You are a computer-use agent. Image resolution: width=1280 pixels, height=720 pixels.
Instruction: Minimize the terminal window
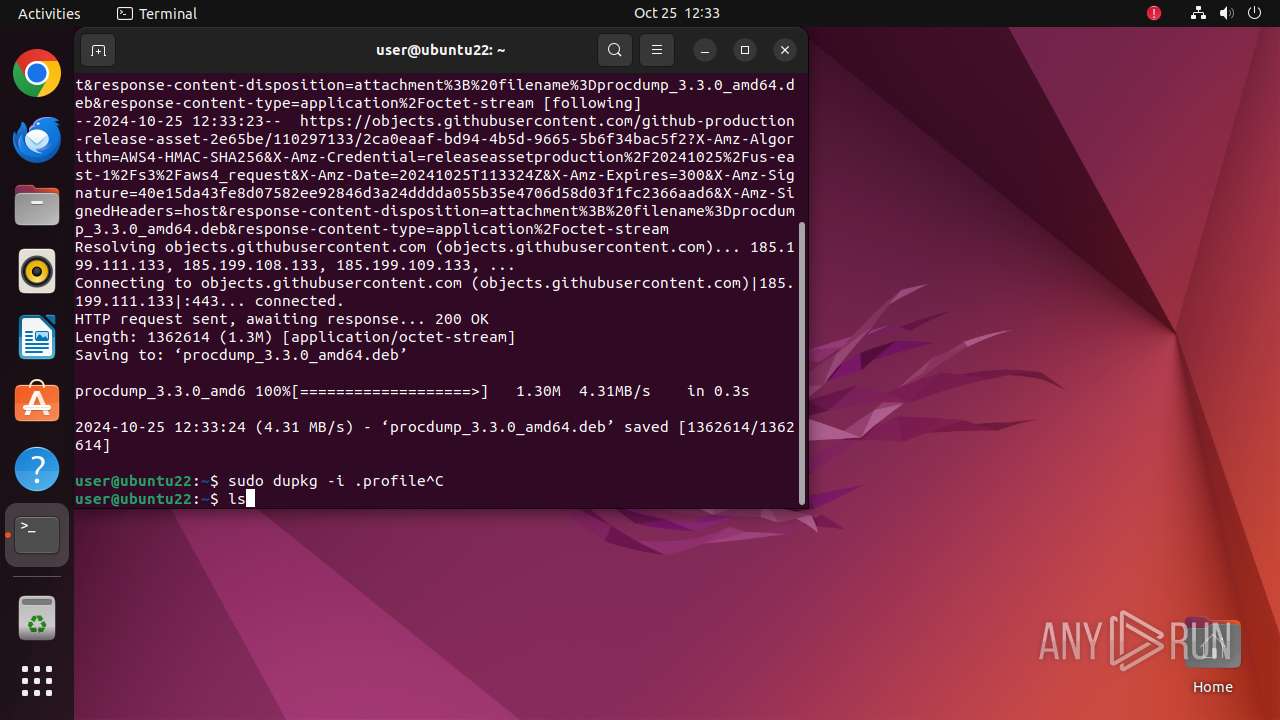point(705,50)
